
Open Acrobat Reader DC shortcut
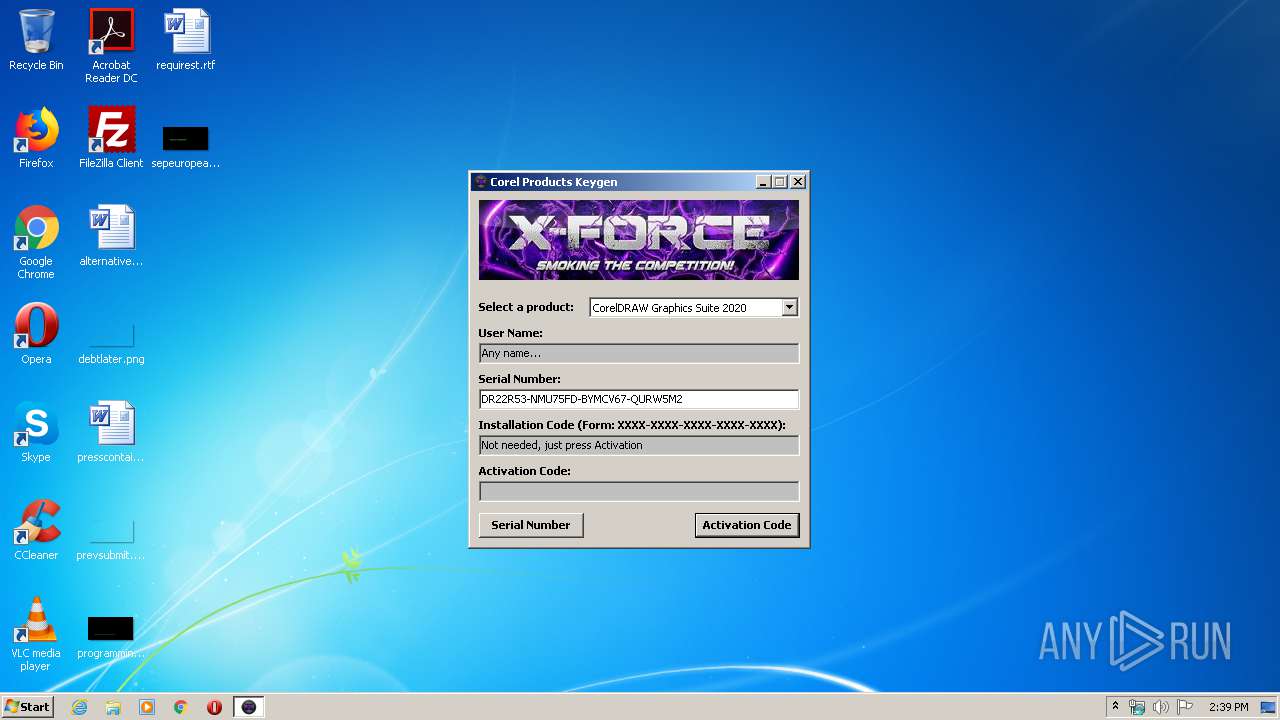coord(111,46)
